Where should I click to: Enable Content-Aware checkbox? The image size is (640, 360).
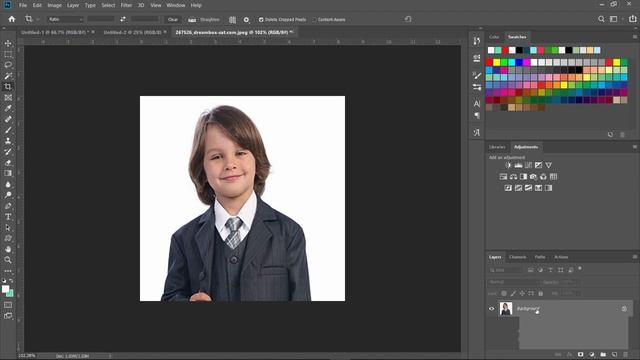(314, 20)
